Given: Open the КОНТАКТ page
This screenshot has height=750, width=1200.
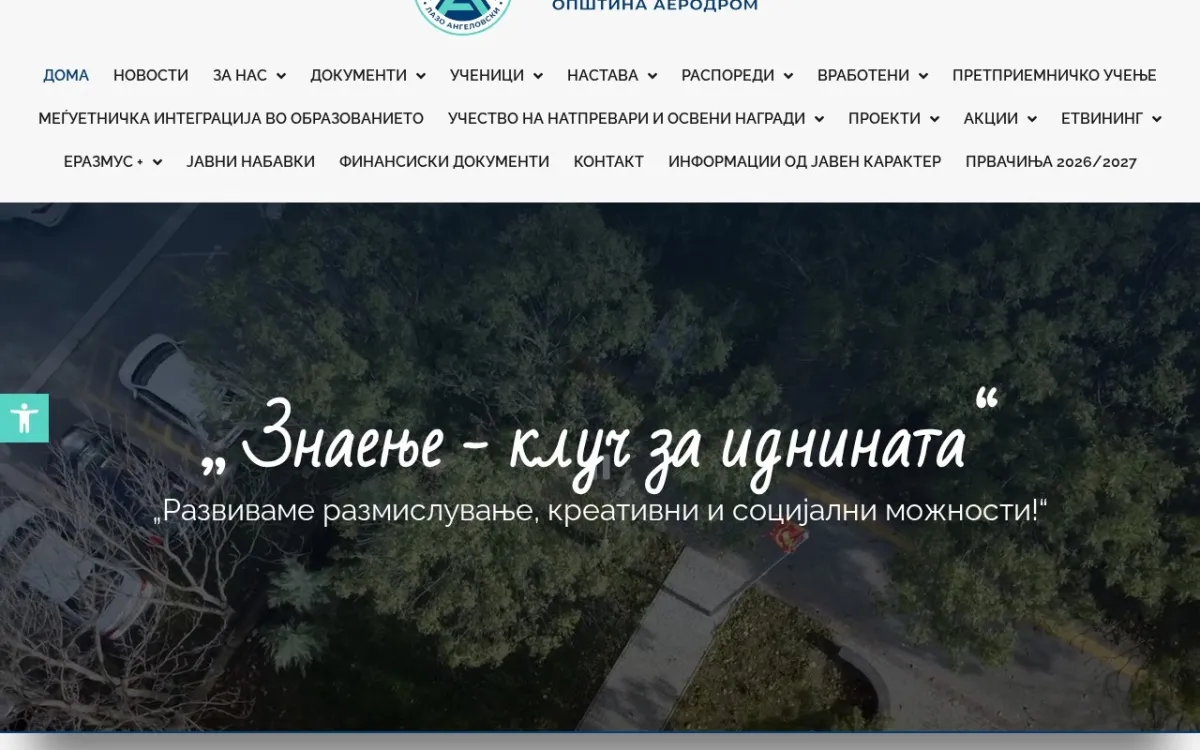Looking at the screenshot, I should 609,162.
